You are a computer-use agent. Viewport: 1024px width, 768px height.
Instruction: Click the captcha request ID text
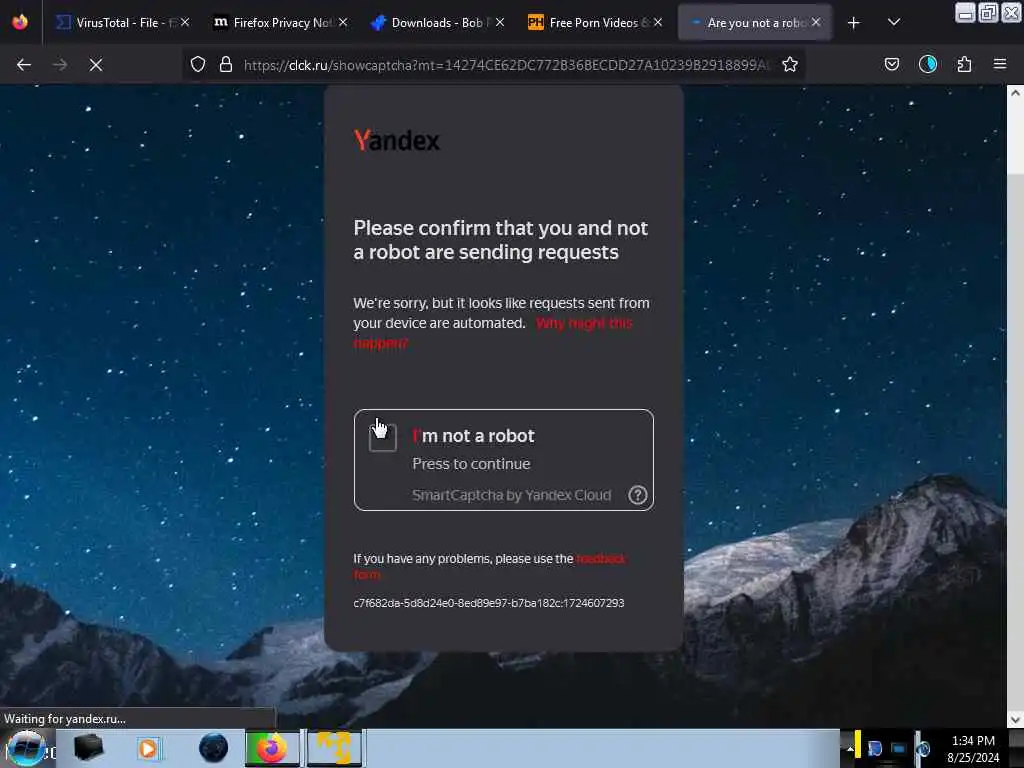[x=488, y=603]
